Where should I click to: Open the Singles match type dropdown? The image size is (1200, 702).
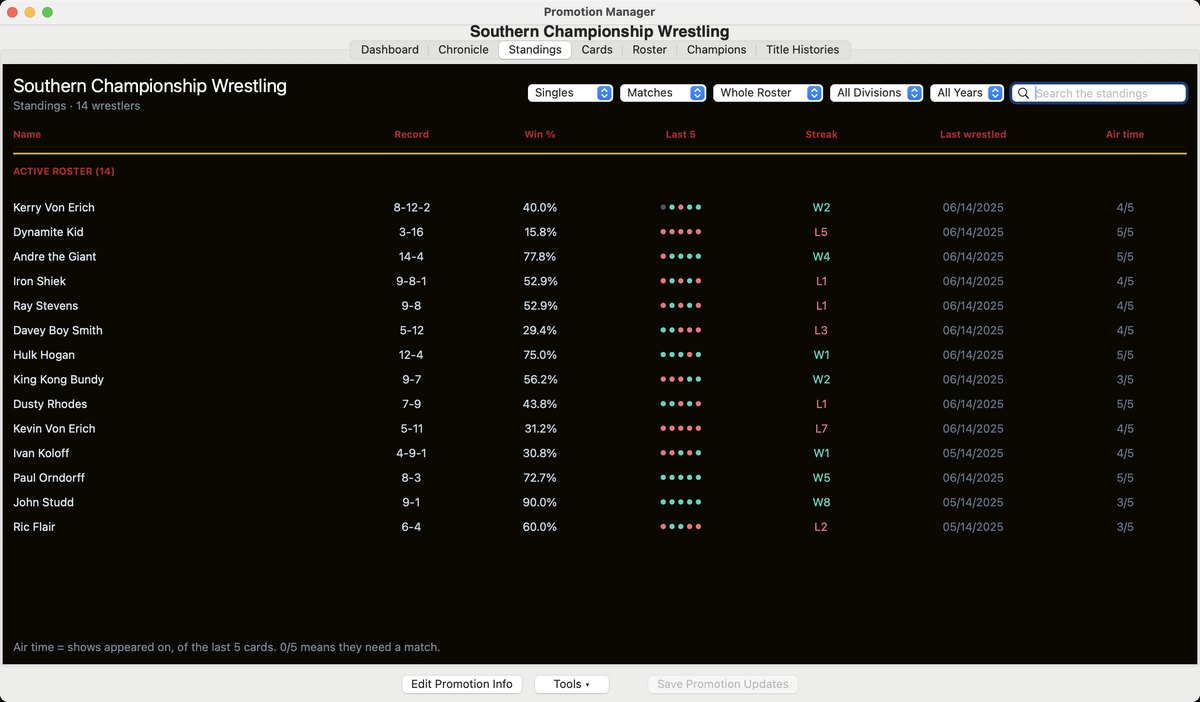tap(571, 93)
